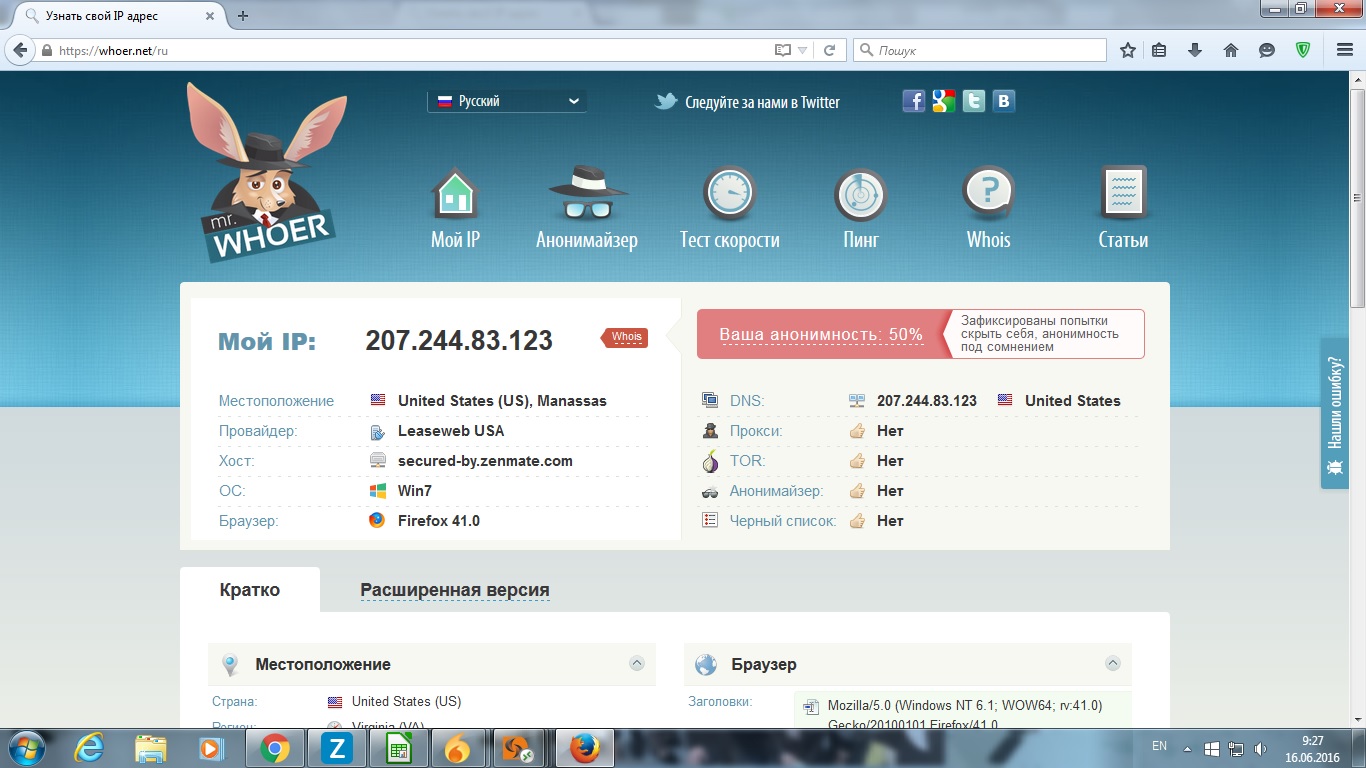
Task: Open the Facebook social icon
Action: click(914, 101)
